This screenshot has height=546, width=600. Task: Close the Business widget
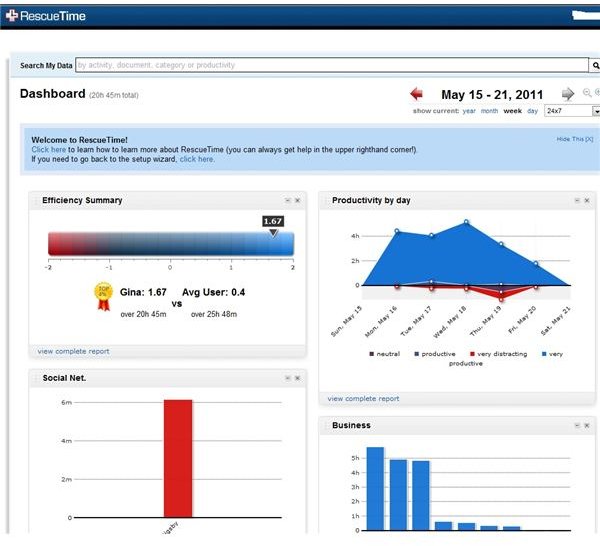pyautogui.click(x=587, y=425)
